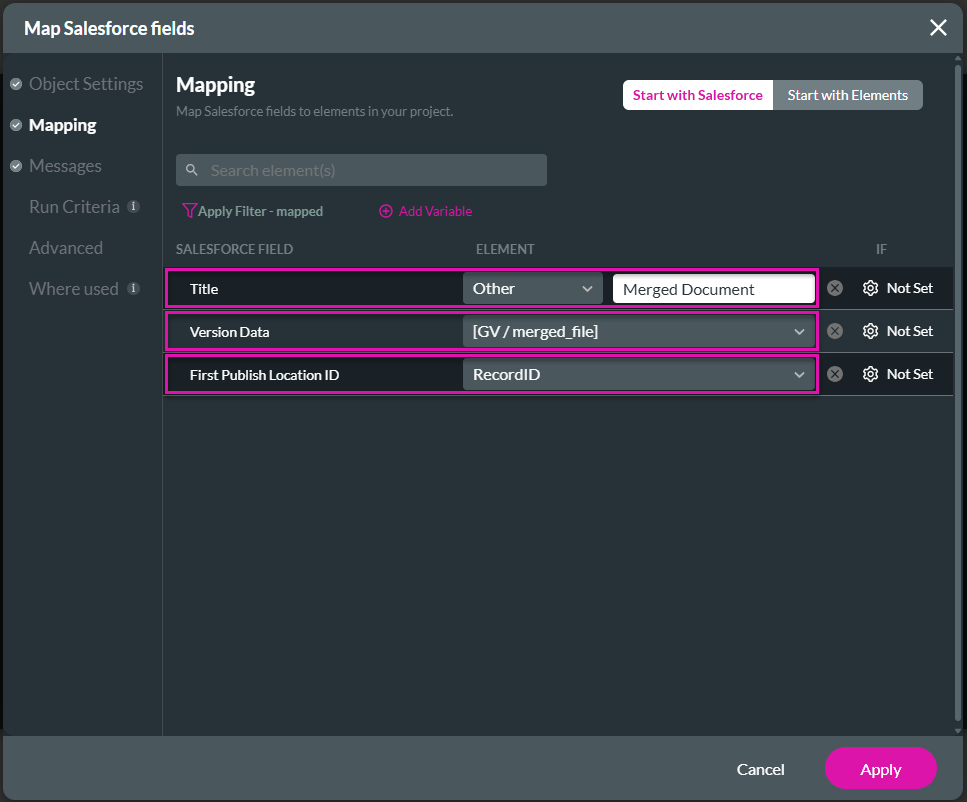Viewport: 967px width, 802px height.
Task: Open the Object Settings section
Action: 86,84
